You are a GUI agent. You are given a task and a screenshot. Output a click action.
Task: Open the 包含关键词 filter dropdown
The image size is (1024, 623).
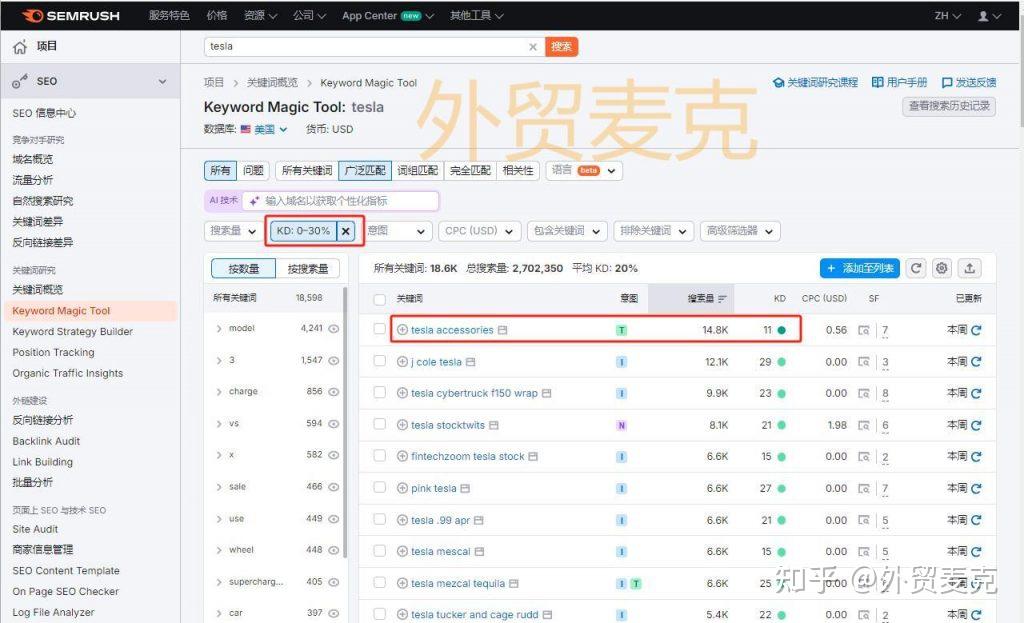click(567, 231)
